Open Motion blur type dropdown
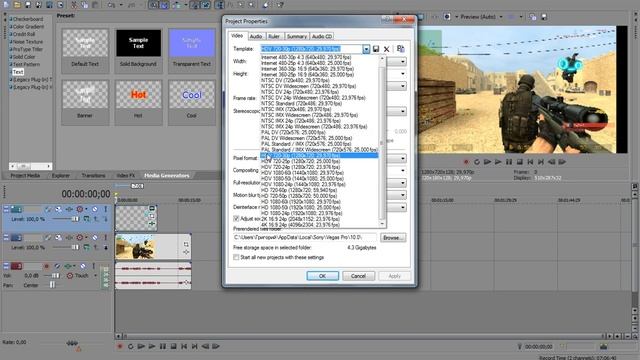Screen dimensions: 640x360 pyautogui.click(x=402, y=195)
